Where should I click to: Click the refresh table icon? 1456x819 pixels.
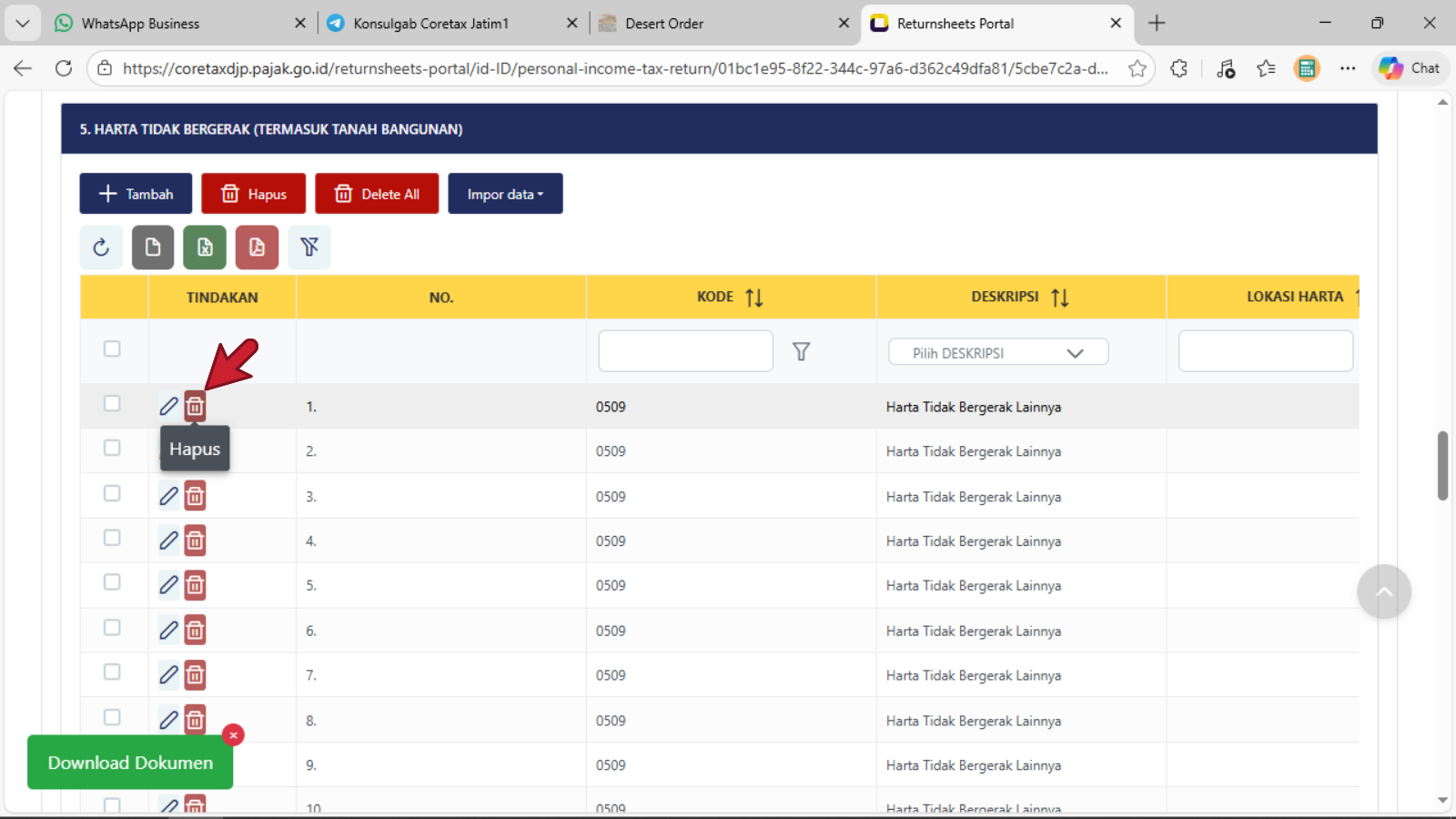[x=101, y=248]
